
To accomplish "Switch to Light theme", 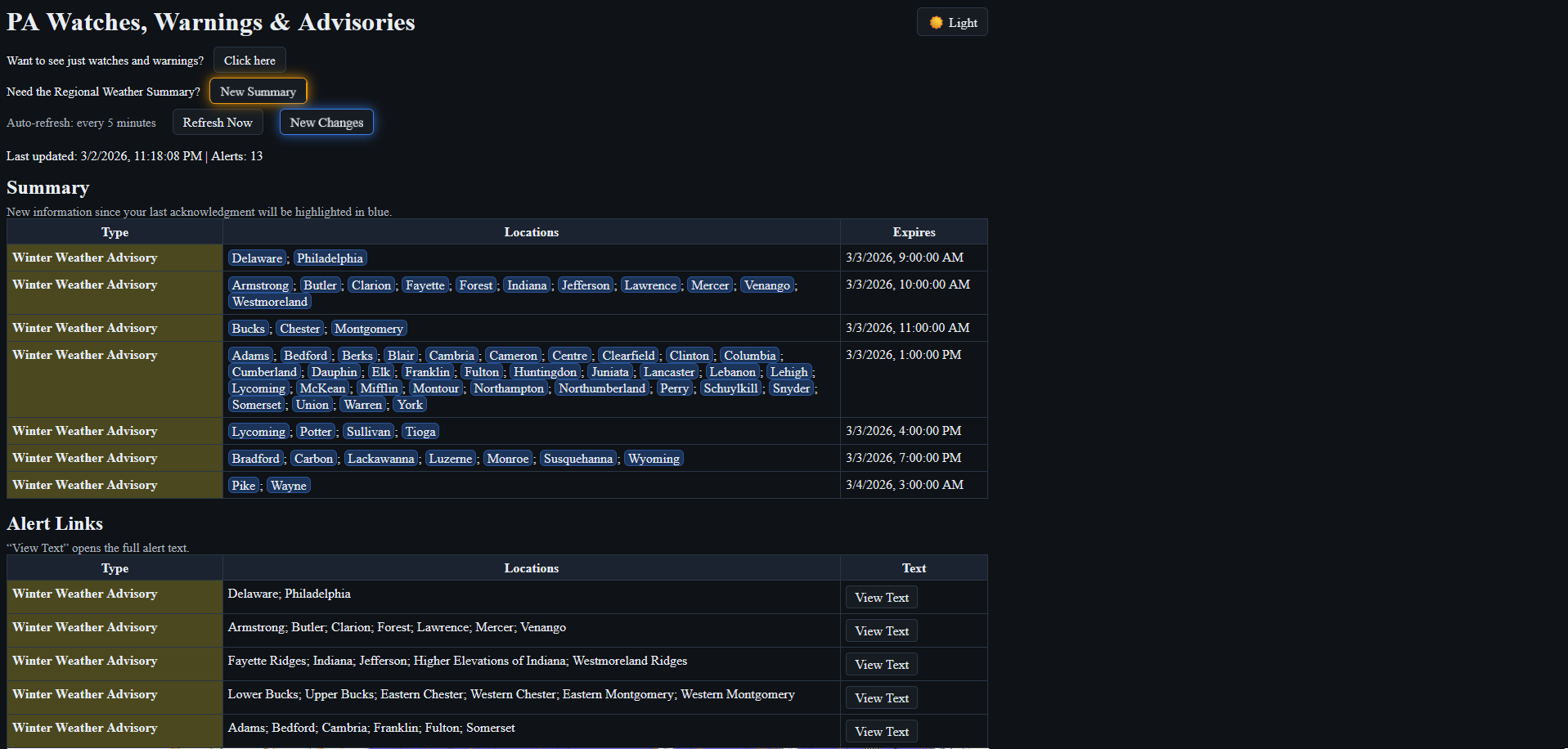I will point(952,23).
